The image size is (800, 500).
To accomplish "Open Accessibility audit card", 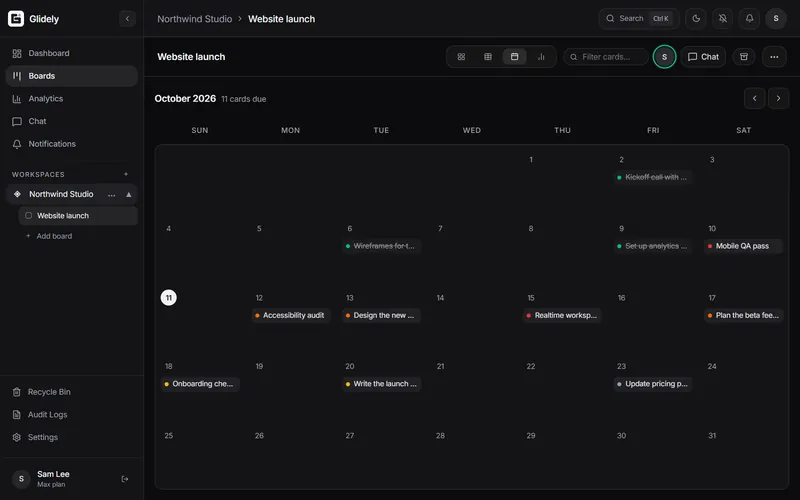I will [291, 315].
